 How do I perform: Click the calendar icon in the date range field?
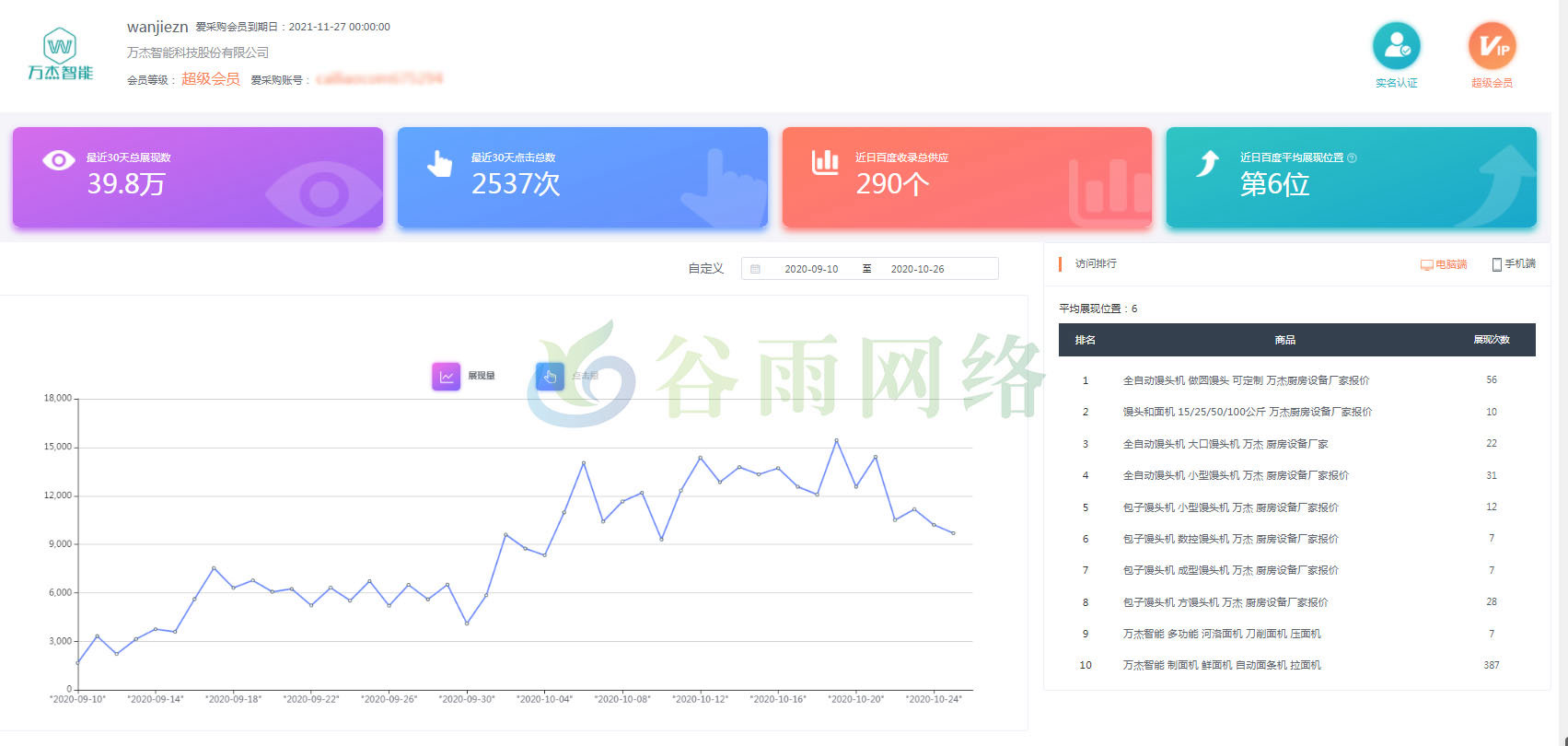pyautogui.click(x=755, y=269)
